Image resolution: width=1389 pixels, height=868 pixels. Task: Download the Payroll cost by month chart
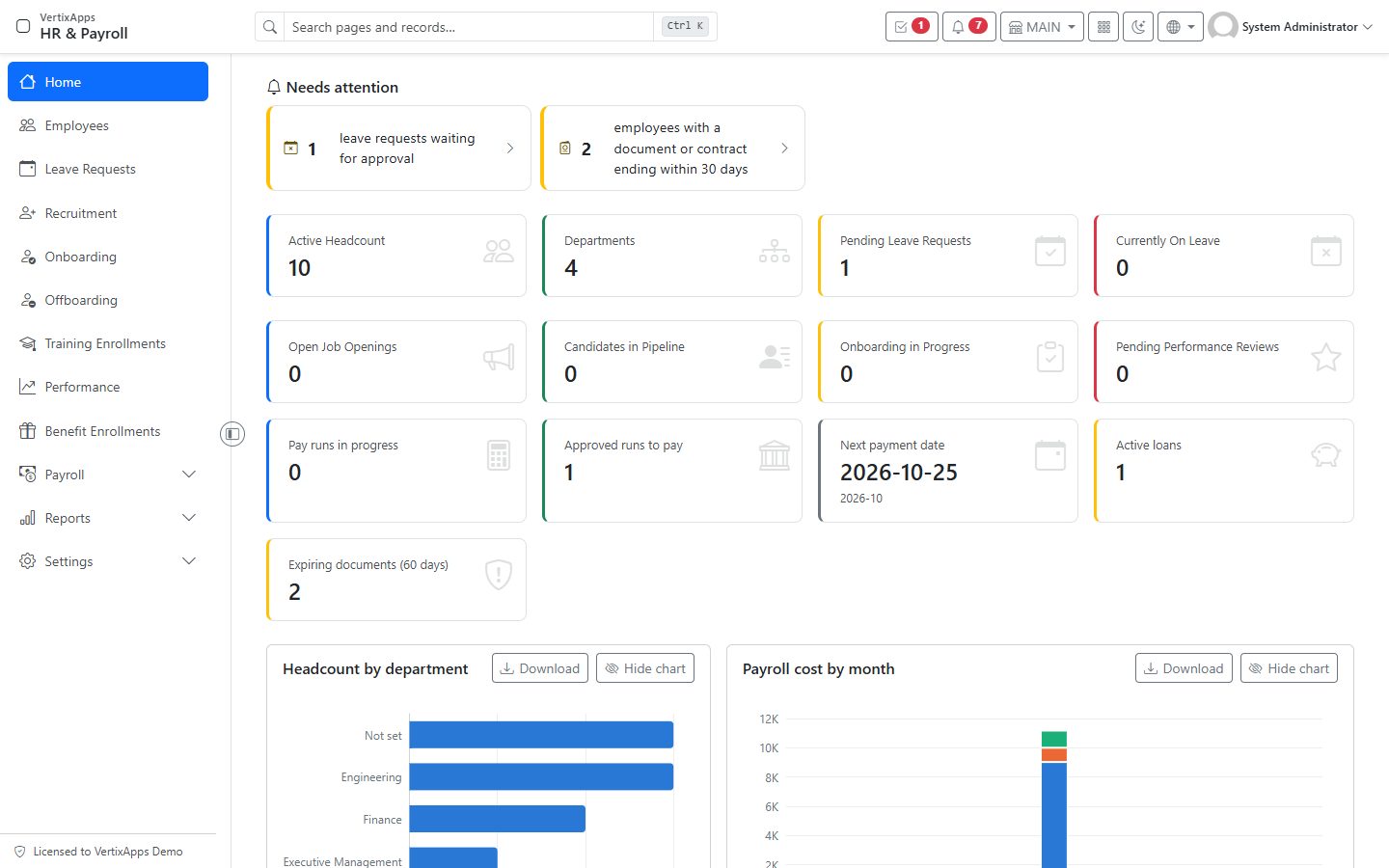[x=1184, y=668]
